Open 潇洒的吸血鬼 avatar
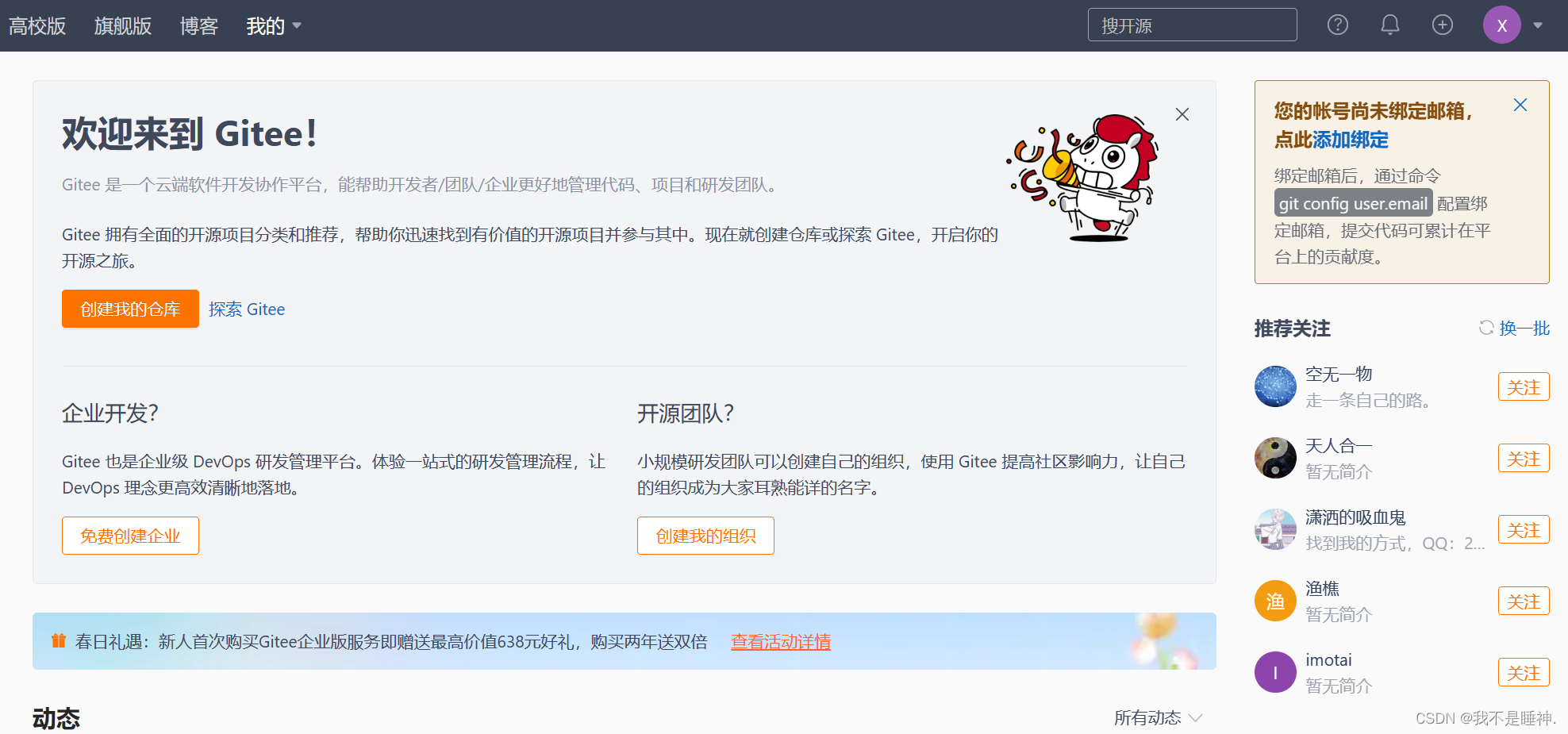The height and width of the screenshot is (734, 1568). click(1275, 529)
